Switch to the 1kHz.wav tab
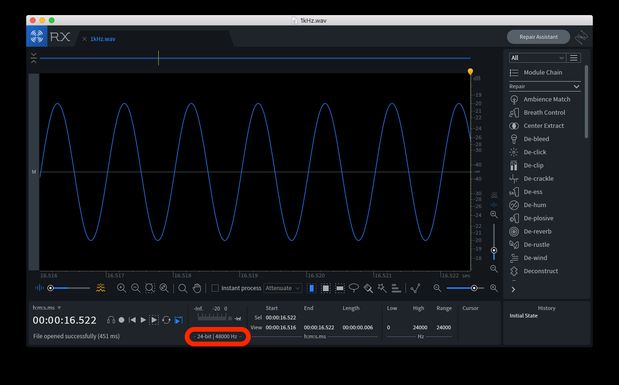The width and height of the screenshot is (619, 385). [x=103, y=39]
